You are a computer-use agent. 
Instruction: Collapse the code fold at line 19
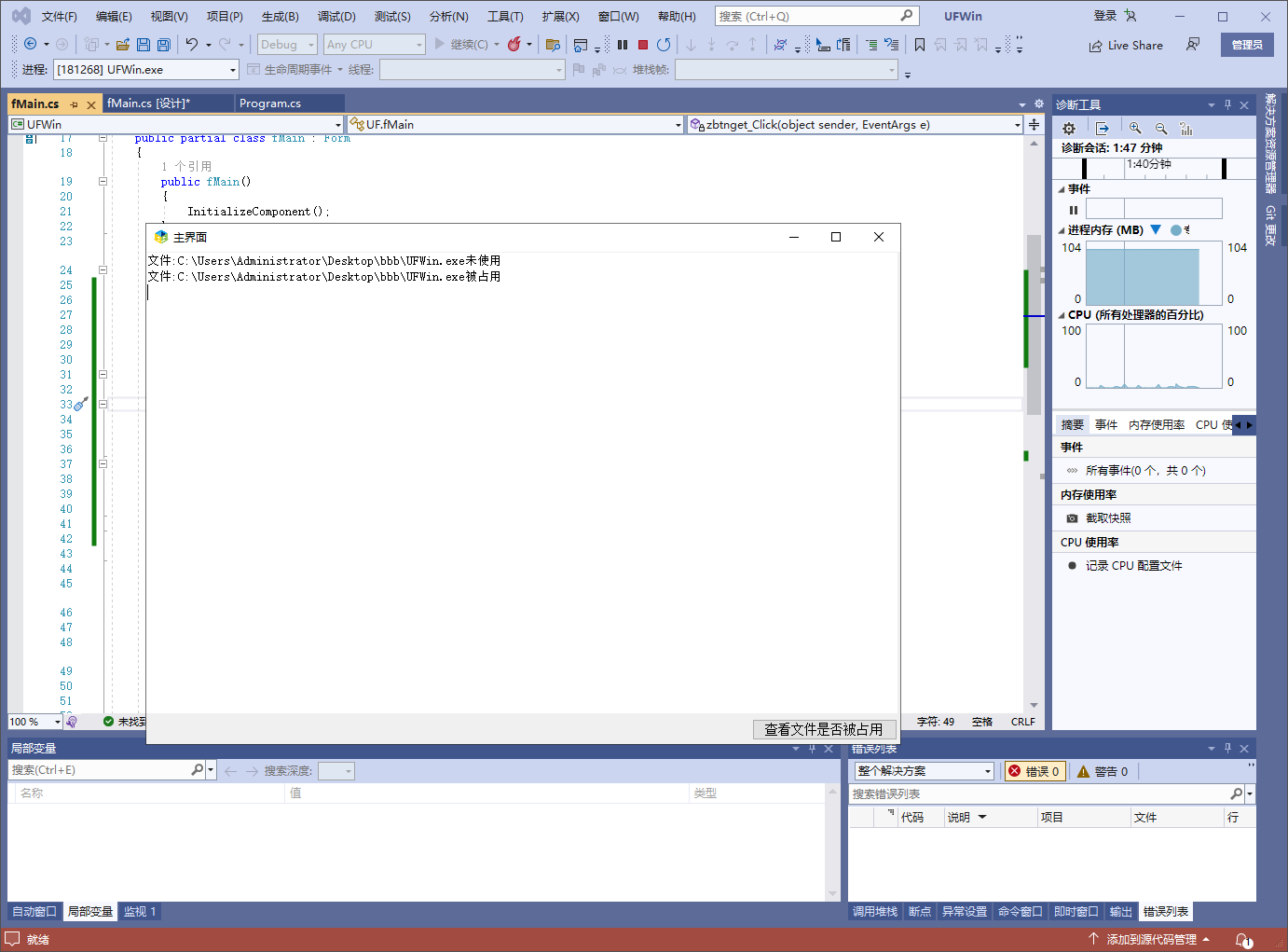103,182
